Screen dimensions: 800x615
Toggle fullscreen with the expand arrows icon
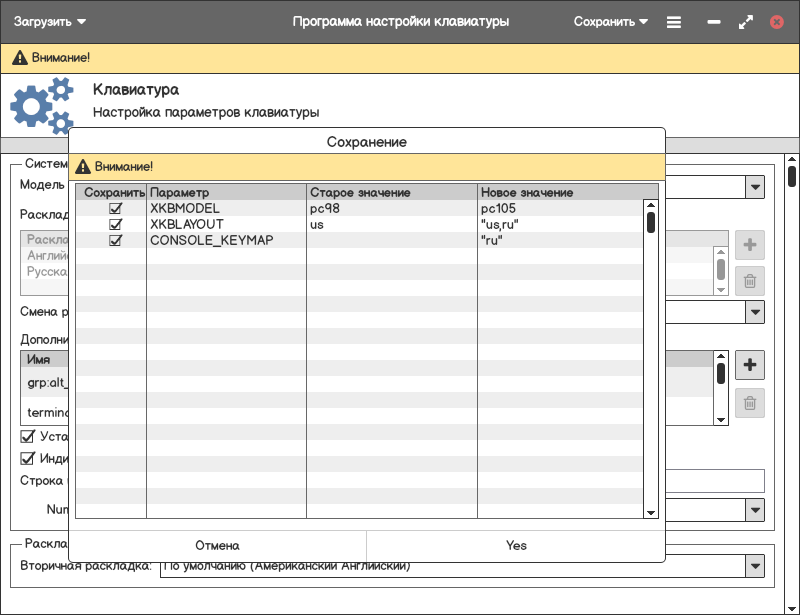coord(745,22)
